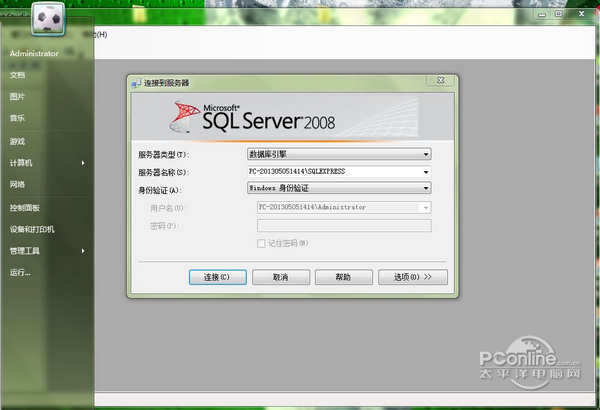Open the username (用户名) dropdown arrow
This screenshot has width=600, height=410.
point(426,207)
